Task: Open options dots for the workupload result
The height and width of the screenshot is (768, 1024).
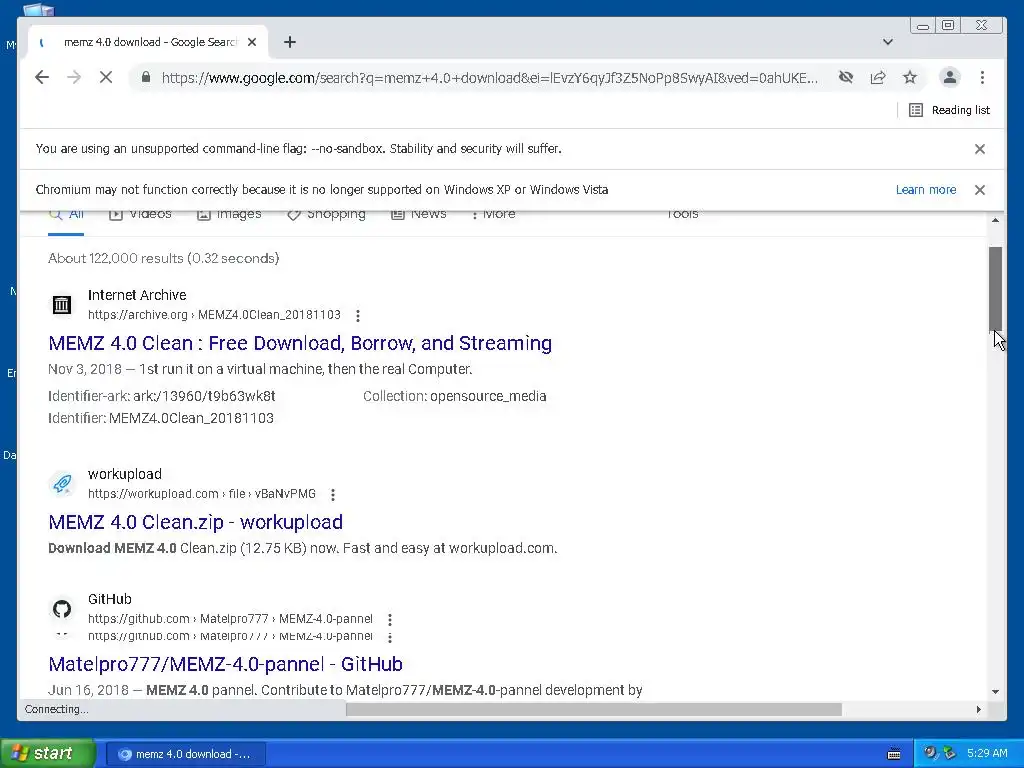Action: tap(333, 494)
